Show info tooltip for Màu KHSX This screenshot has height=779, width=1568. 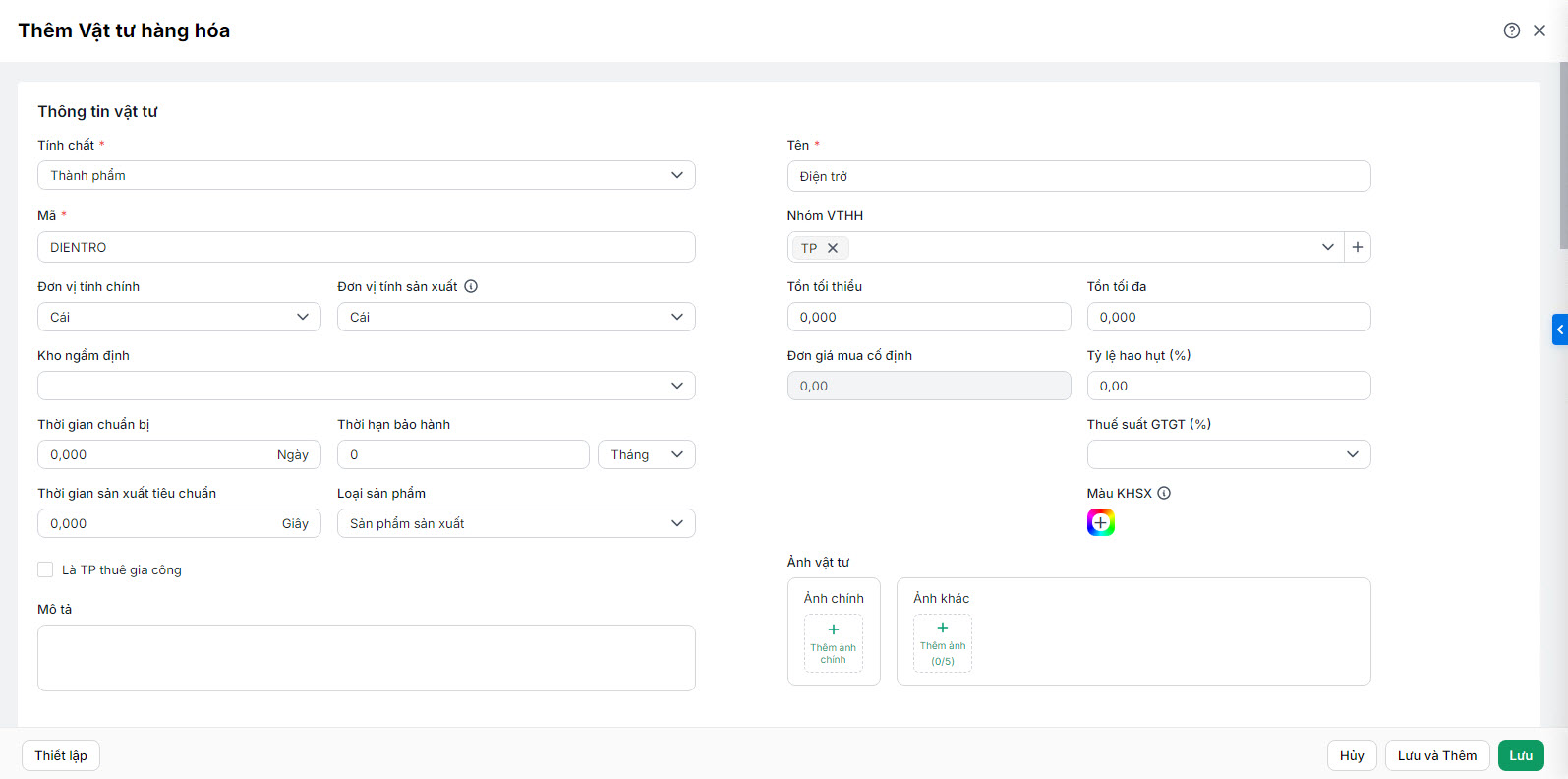pos(1164,494)
